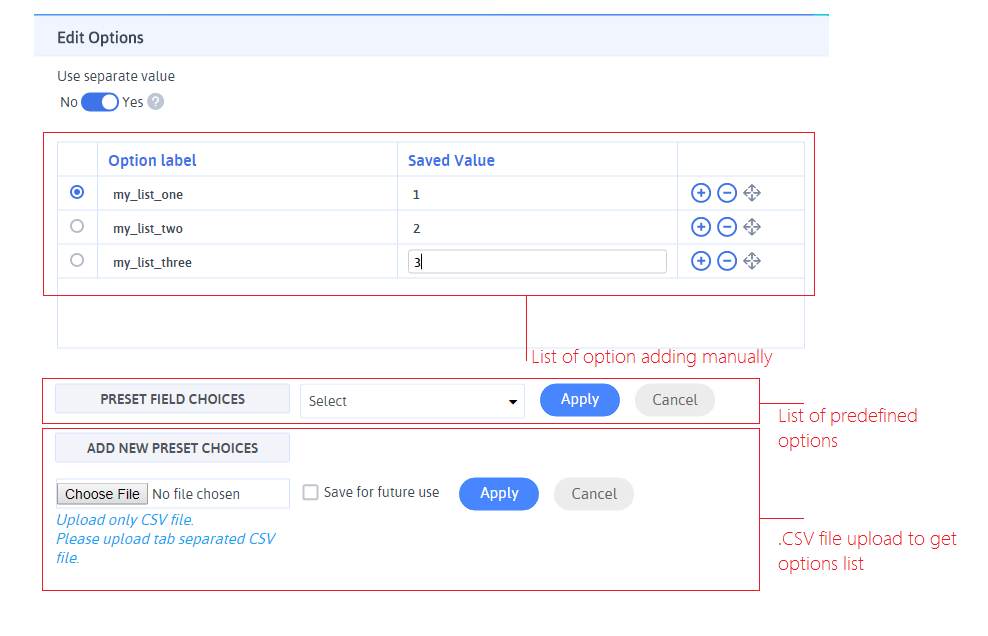Image resolution: width=988 pixels, height=636 pixels.
Task: Click the move icon for my_list_three
Action: pos(752,260)
